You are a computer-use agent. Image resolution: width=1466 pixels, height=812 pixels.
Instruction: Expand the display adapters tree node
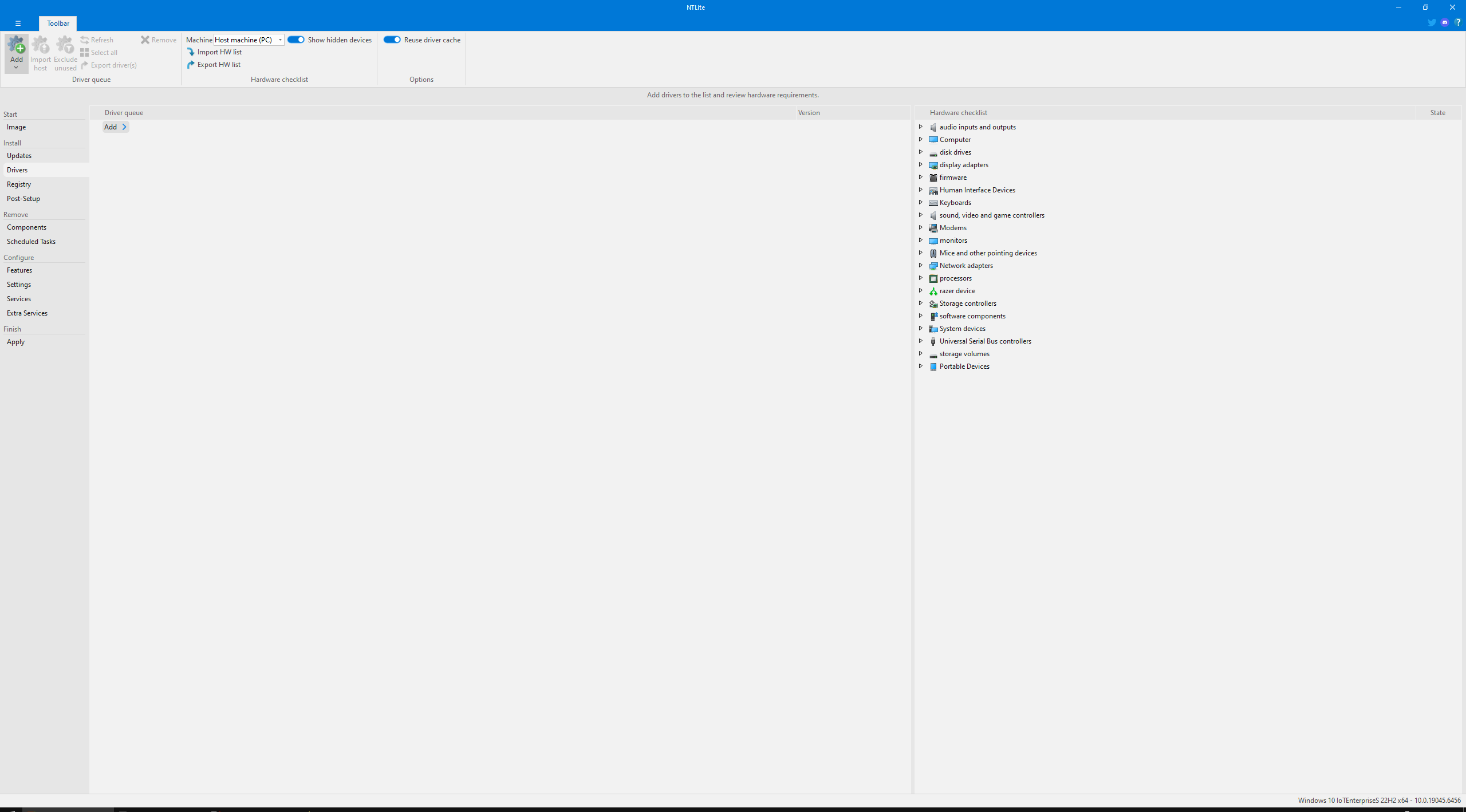[920, 165]
